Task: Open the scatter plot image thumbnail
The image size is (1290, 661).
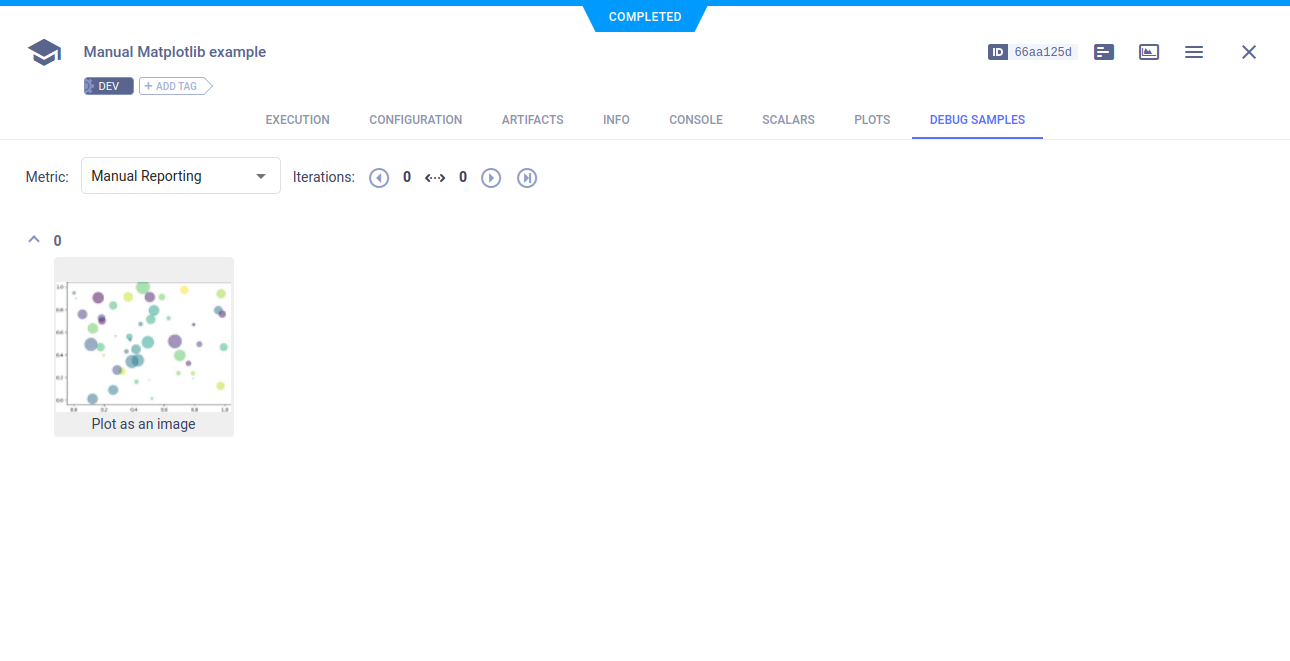Action: click(144, 345)
